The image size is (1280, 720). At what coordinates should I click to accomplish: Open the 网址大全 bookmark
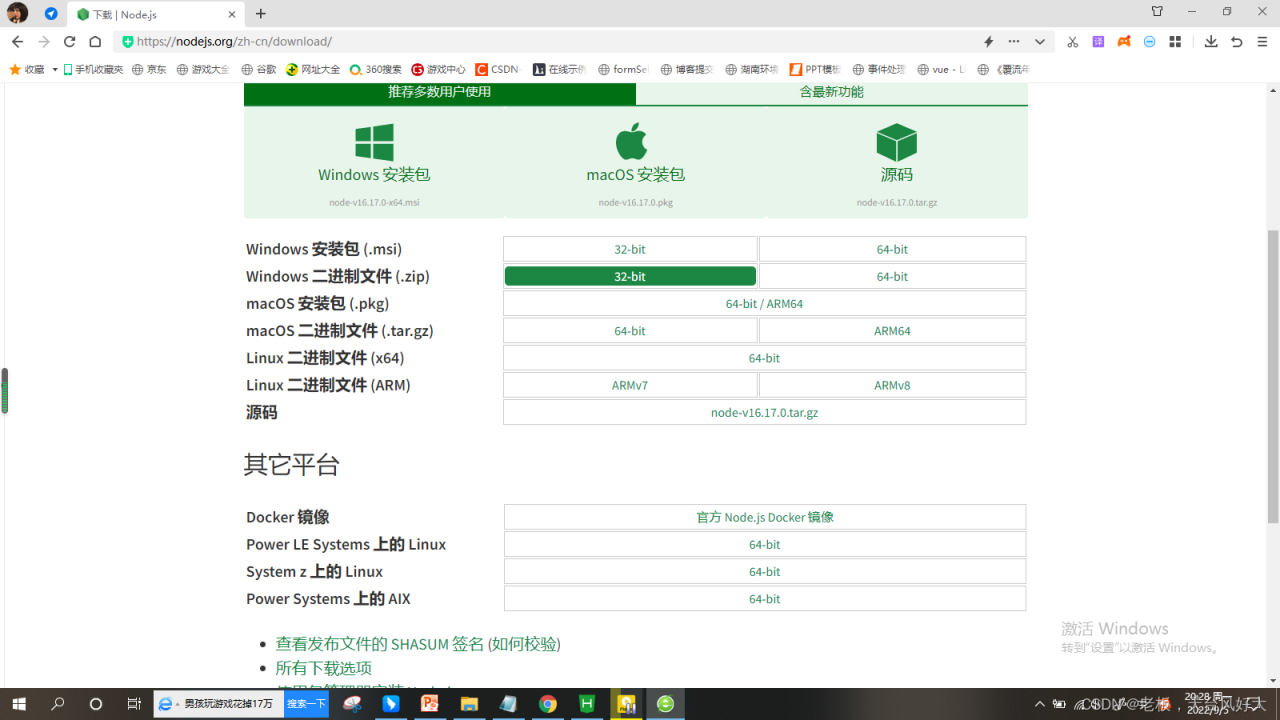(x=313, y=70)
